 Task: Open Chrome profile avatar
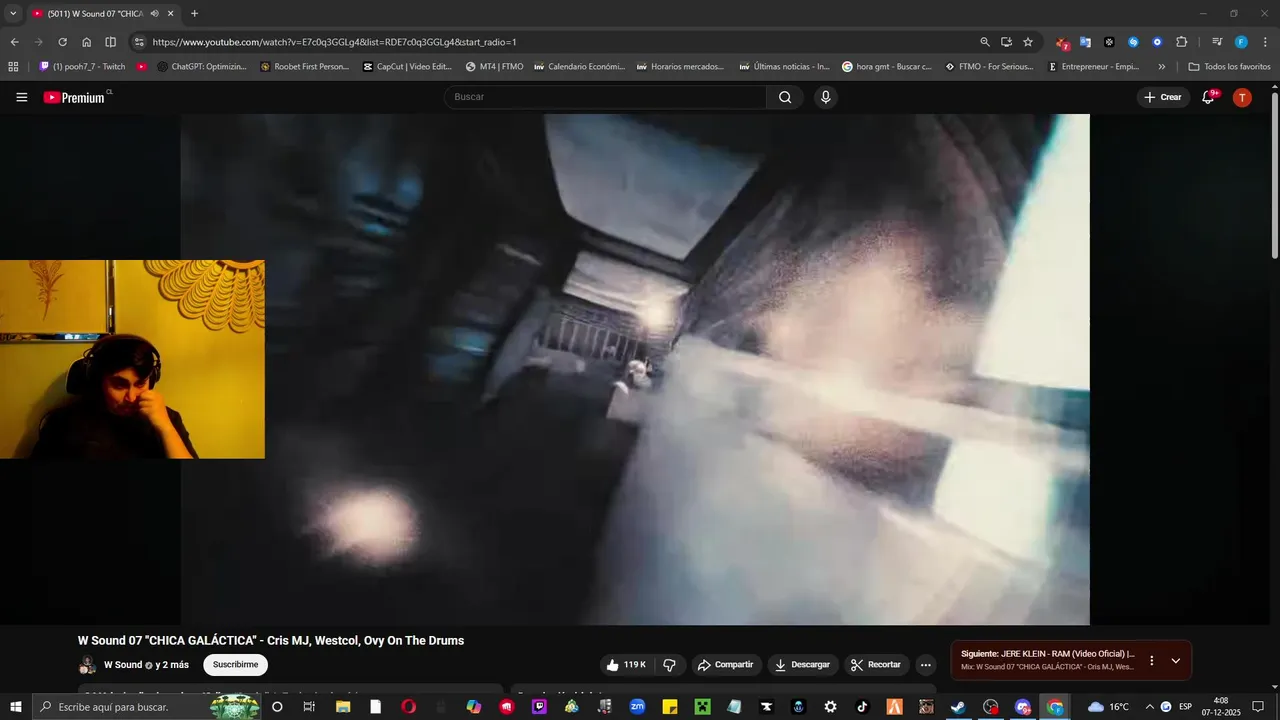1241,42
